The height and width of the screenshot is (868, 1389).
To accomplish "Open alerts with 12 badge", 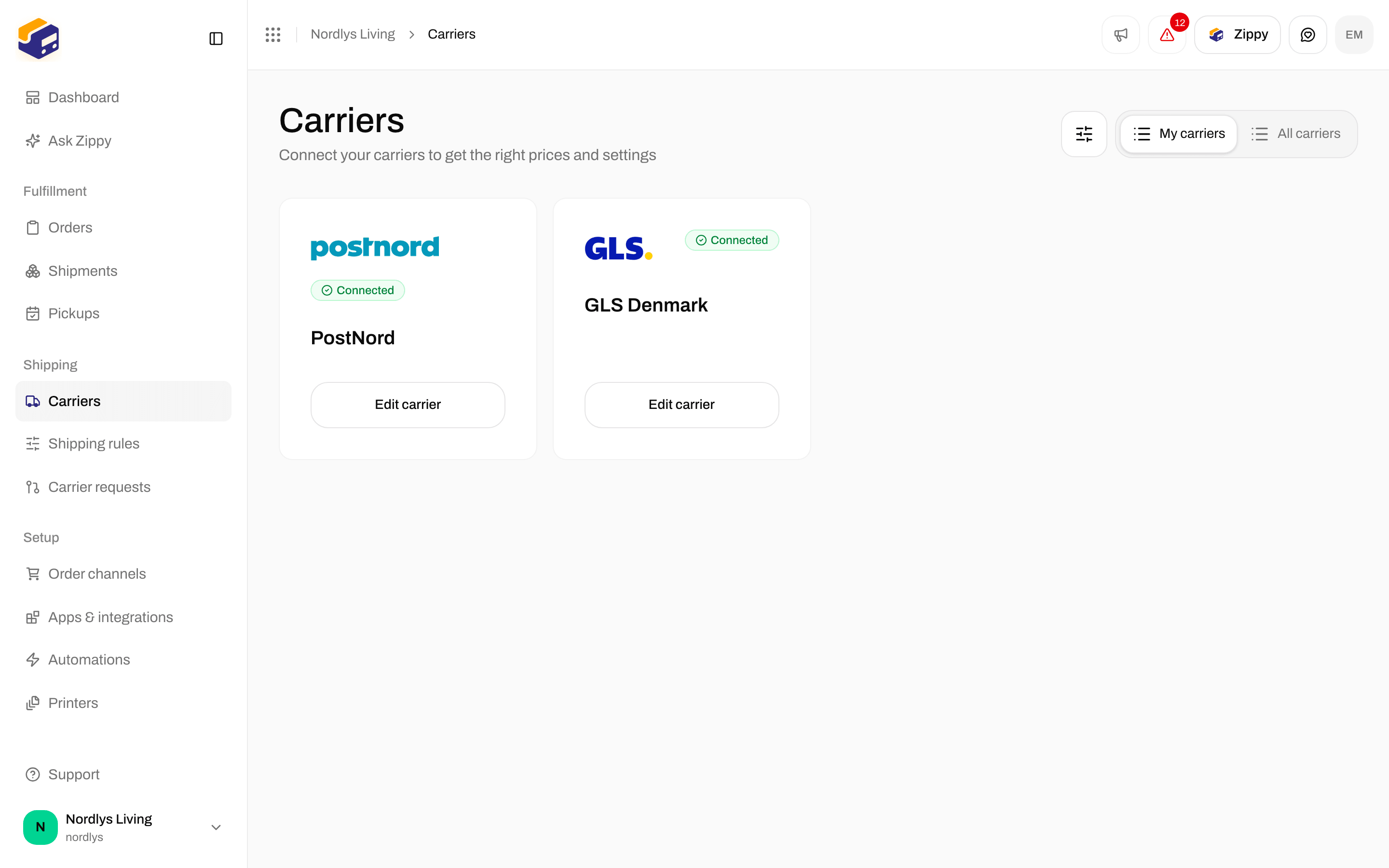I will (x=1167, y=34).
